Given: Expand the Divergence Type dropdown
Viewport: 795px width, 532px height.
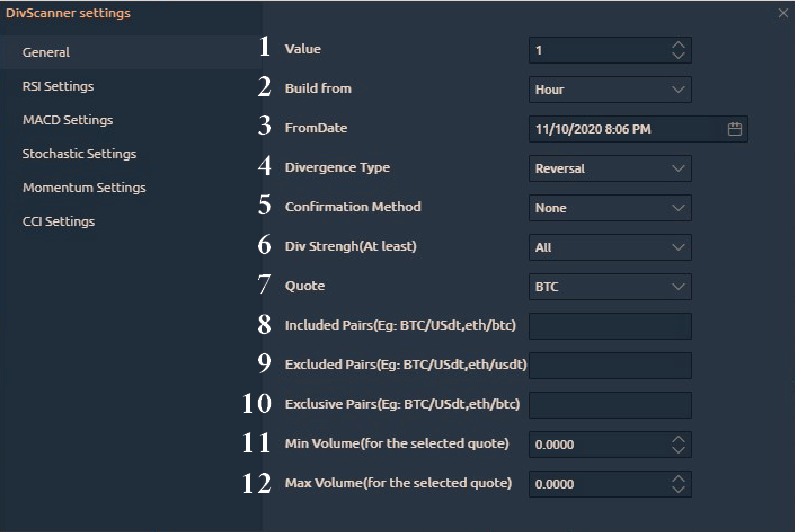Looking at the screenshot, I should pyautogui.click(x=610, y=168).
